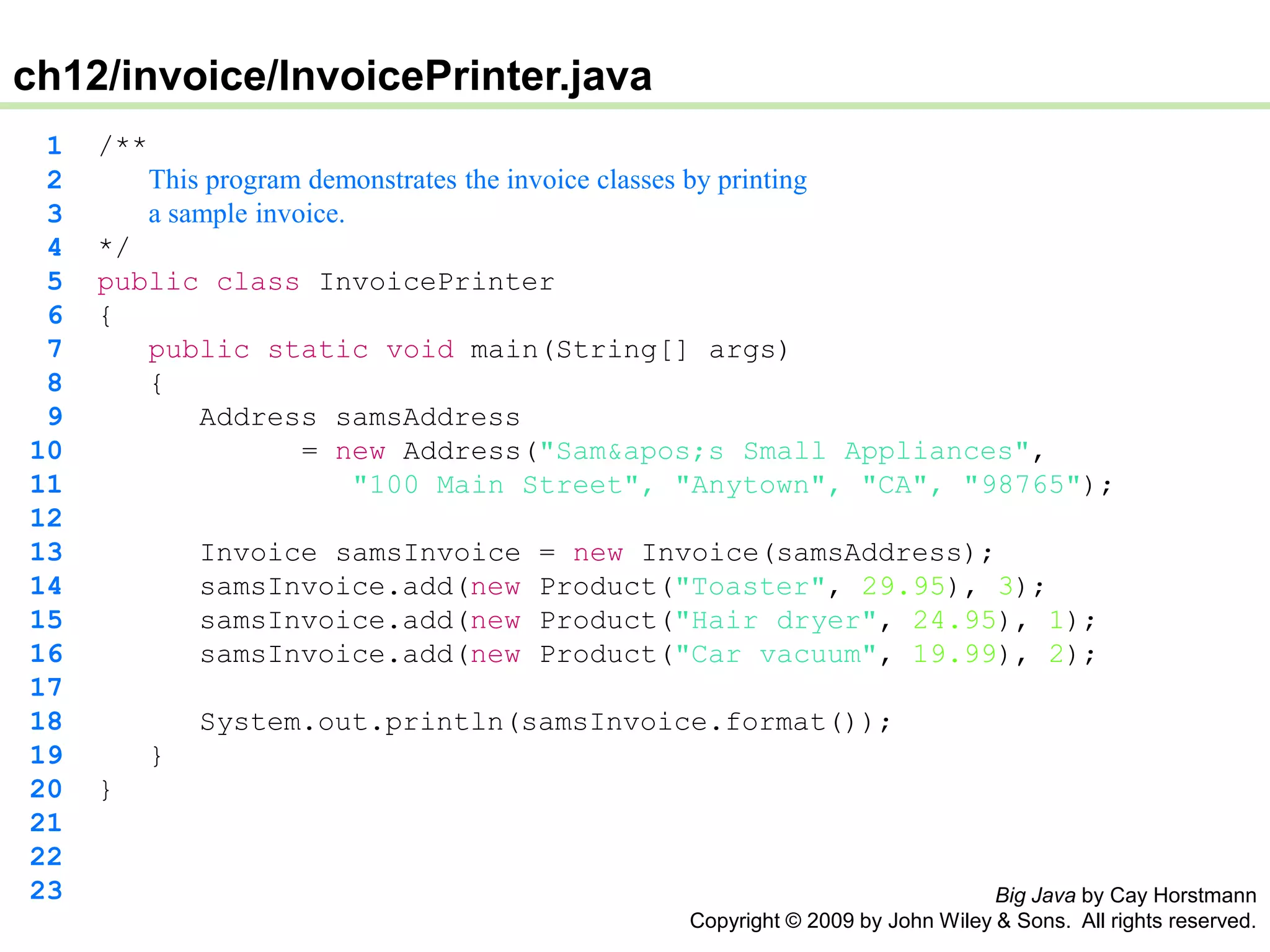The image size is (1270, 952).
Task: Click line number 14
Action: coord(47,586)
